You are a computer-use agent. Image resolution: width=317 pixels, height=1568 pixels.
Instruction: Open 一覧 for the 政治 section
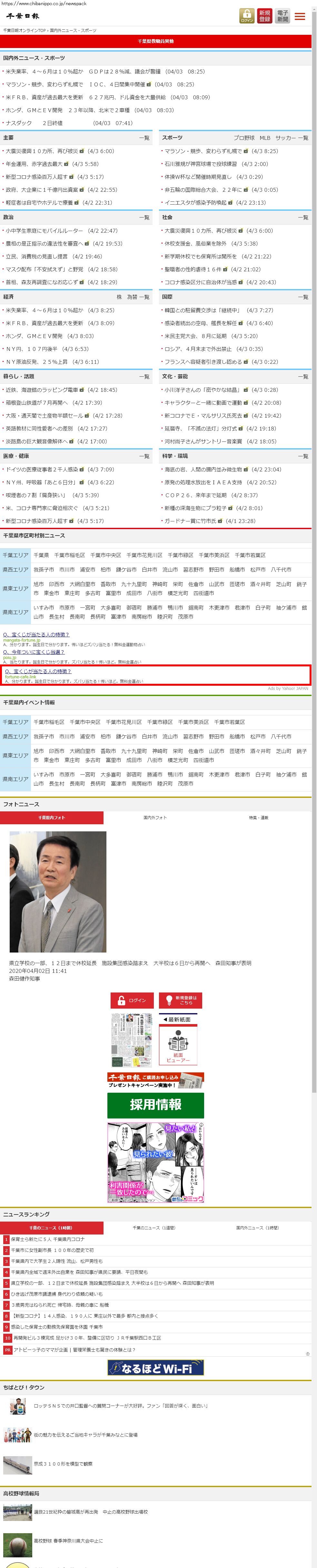coord(144,217)
